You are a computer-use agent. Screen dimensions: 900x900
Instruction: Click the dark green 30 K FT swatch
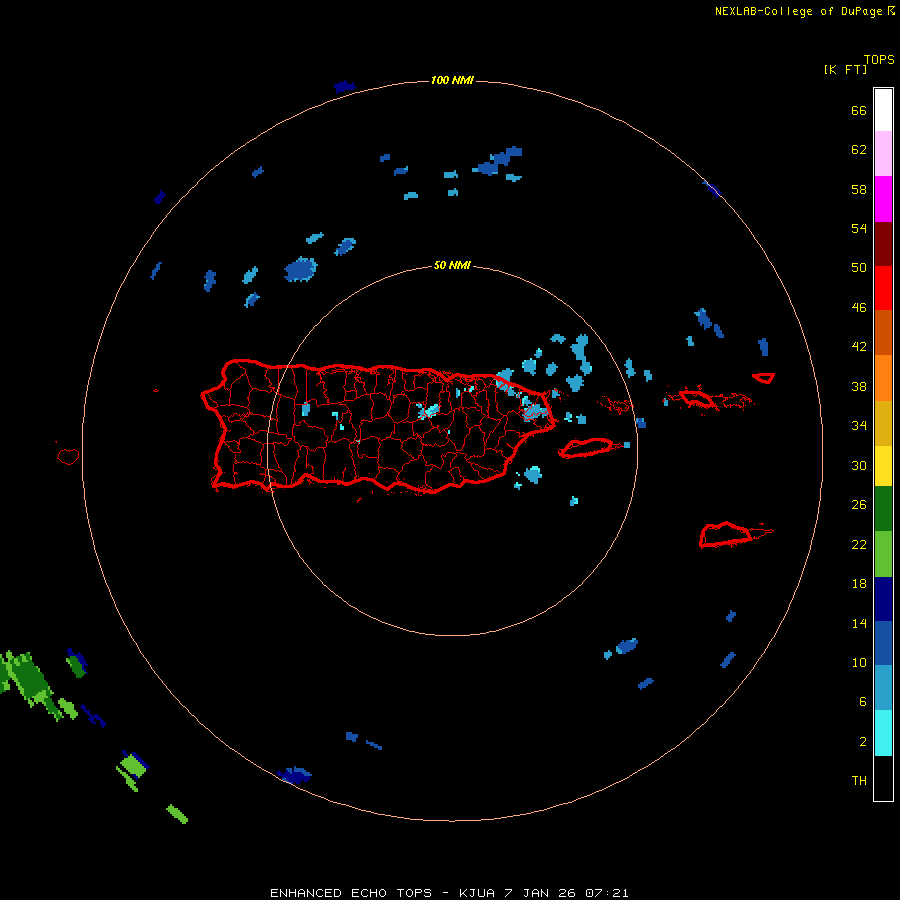(x=883, y=508)
